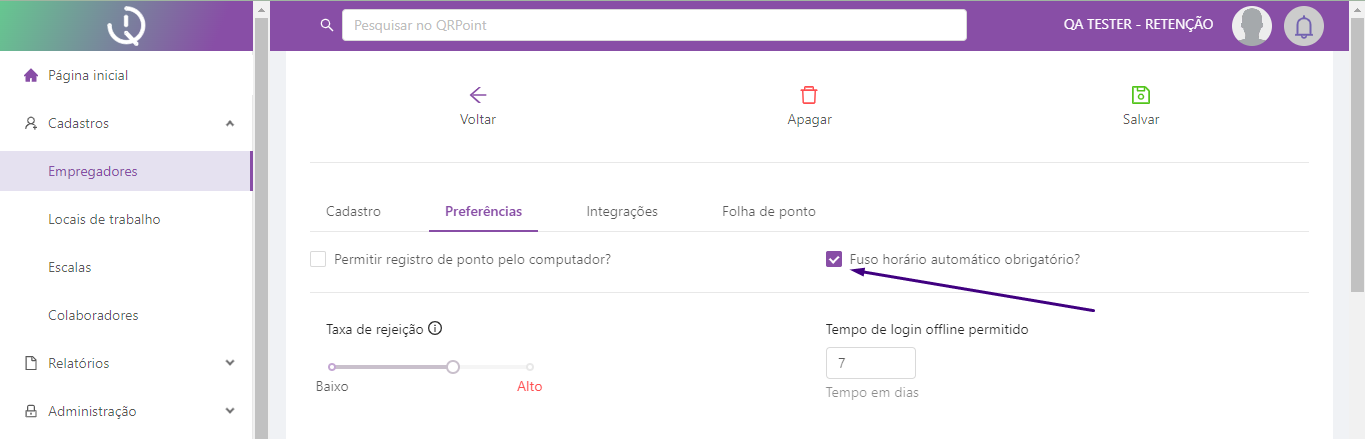
Task: Click the QRPoint logo icon
Action: (x=127, y=26)
